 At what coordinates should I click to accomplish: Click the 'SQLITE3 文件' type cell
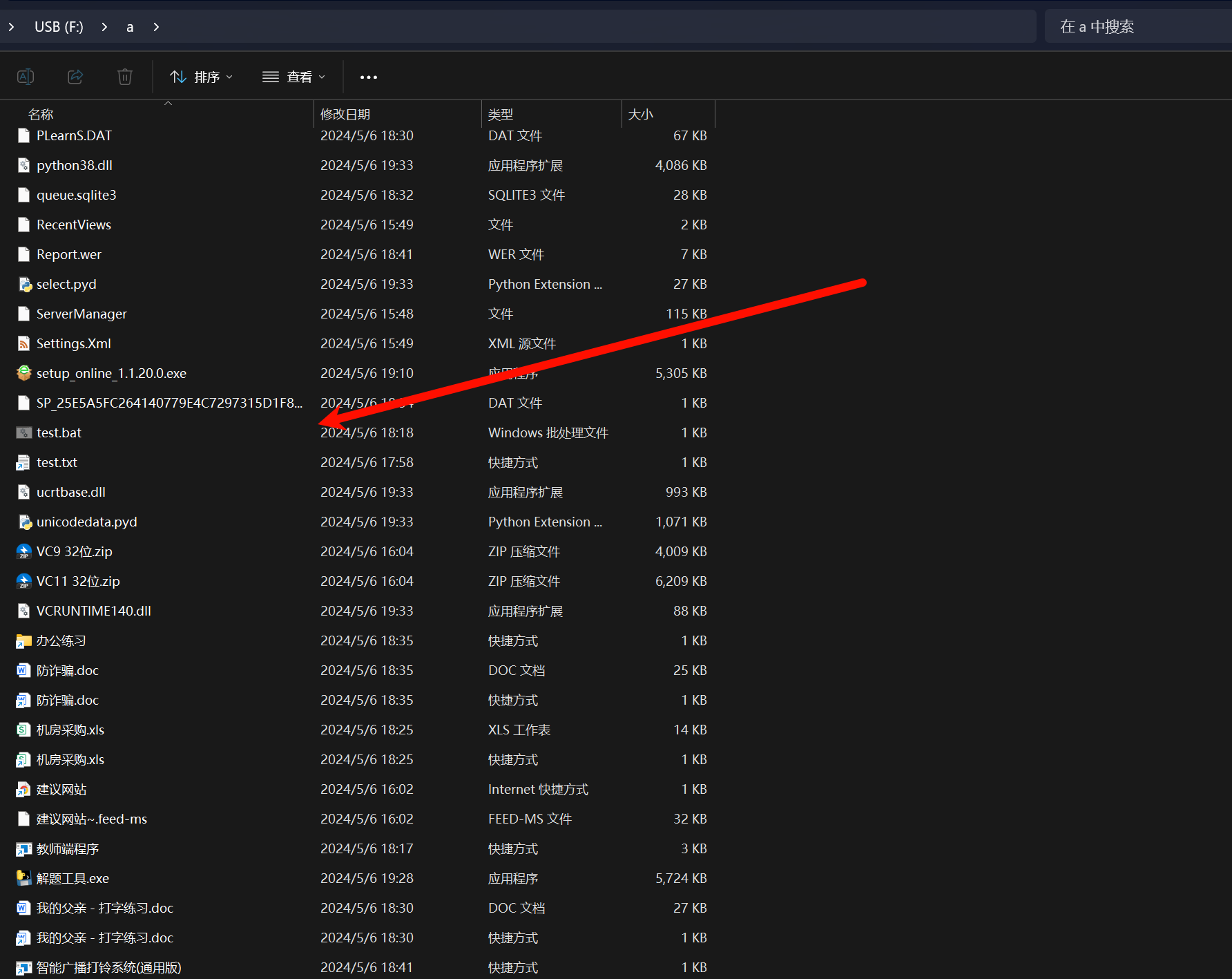527,195
